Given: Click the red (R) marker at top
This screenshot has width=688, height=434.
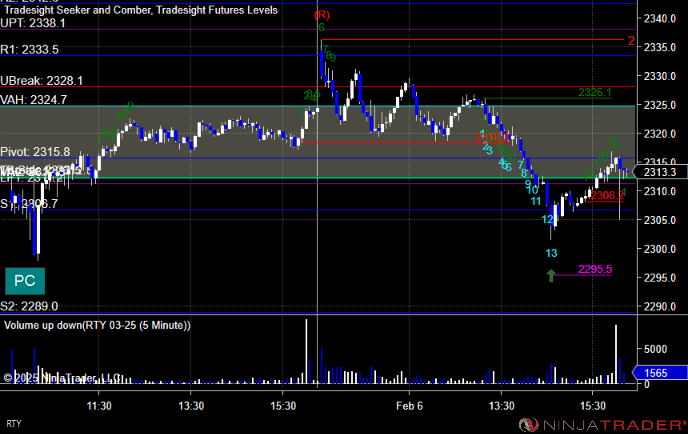Looking at the screenshot, I should click(322, 15).
